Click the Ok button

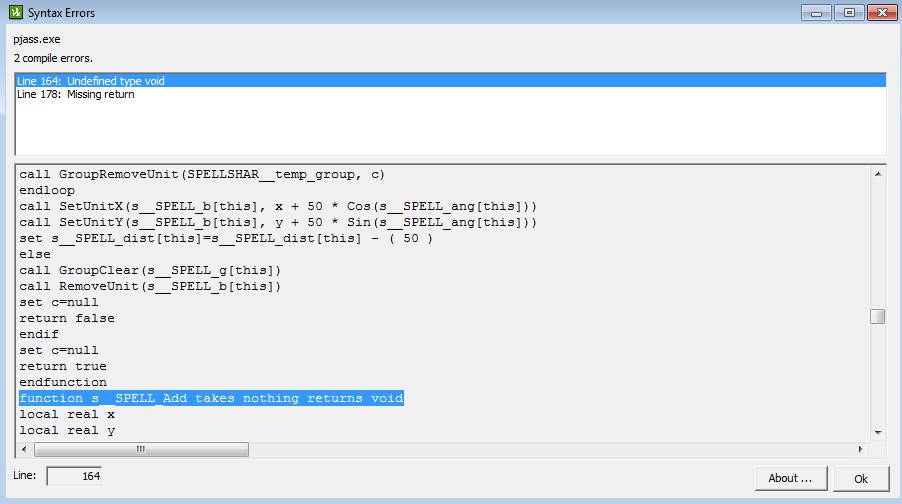pyautogui.click(x=861, y=479)
